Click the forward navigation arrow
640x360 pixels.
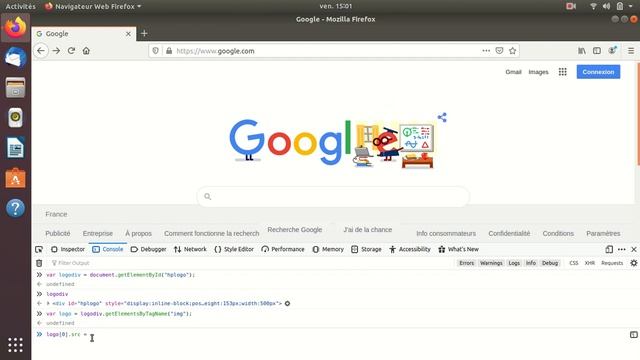coord(56,51)
